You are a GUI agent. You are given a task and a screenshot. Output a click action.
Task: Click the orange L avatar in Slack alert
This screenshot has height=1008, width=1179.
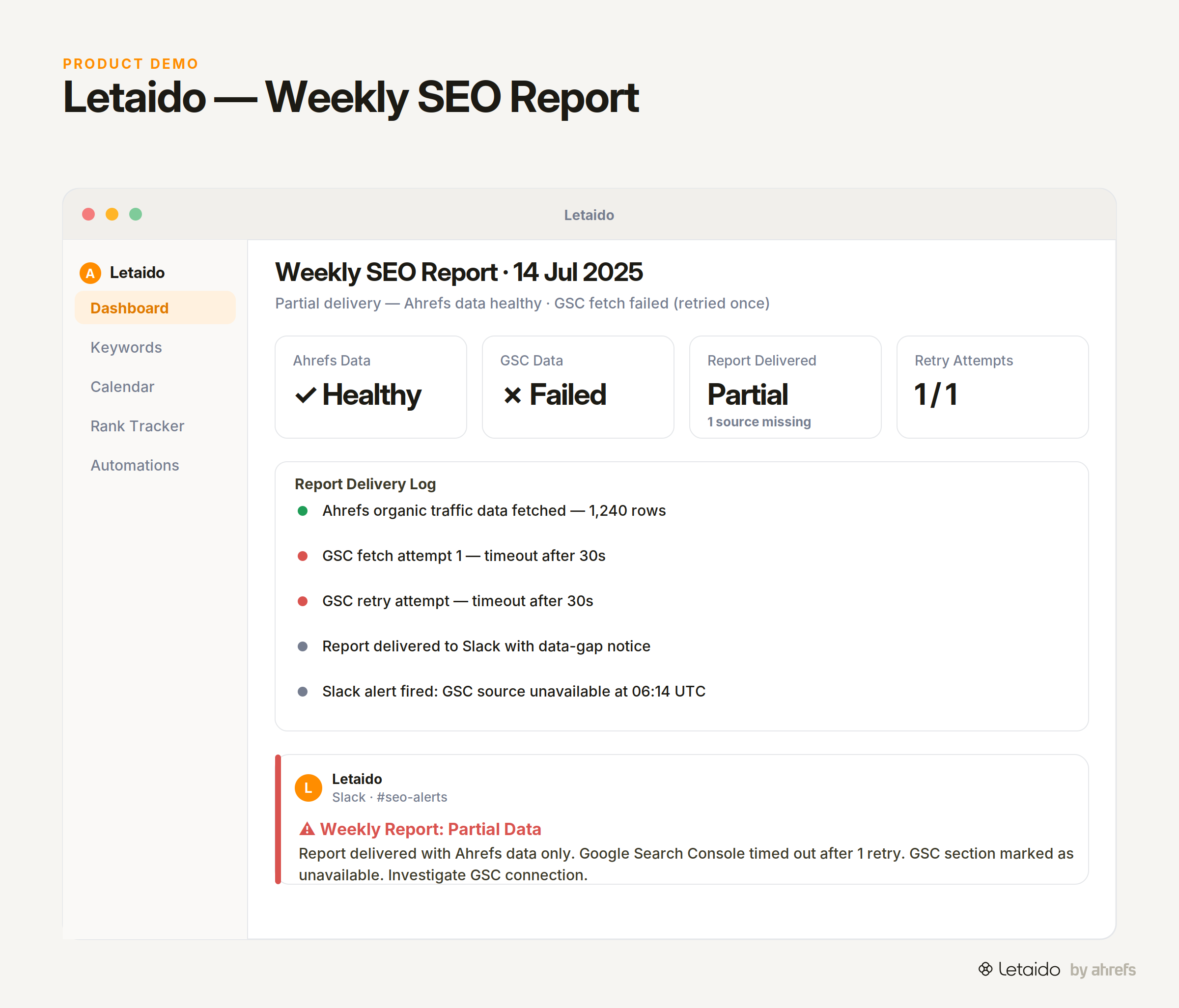tap(309, 788)
